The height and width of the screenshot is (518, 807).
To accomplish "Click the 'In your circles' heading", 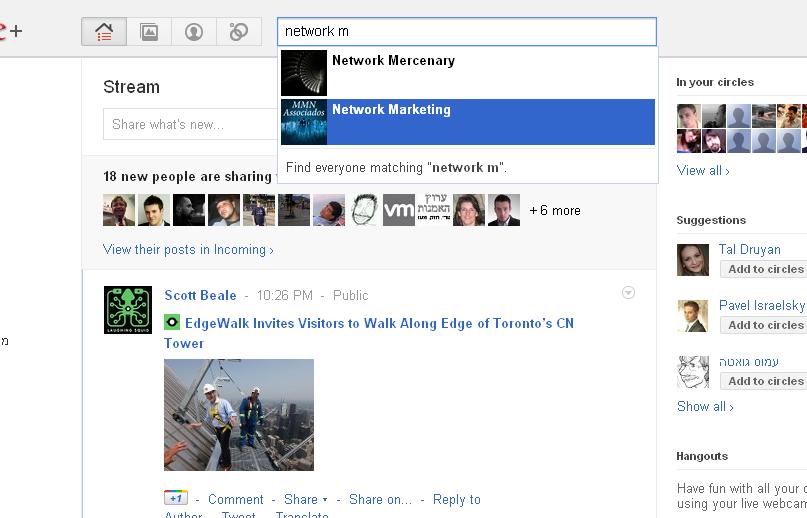I will pos(715,82).
